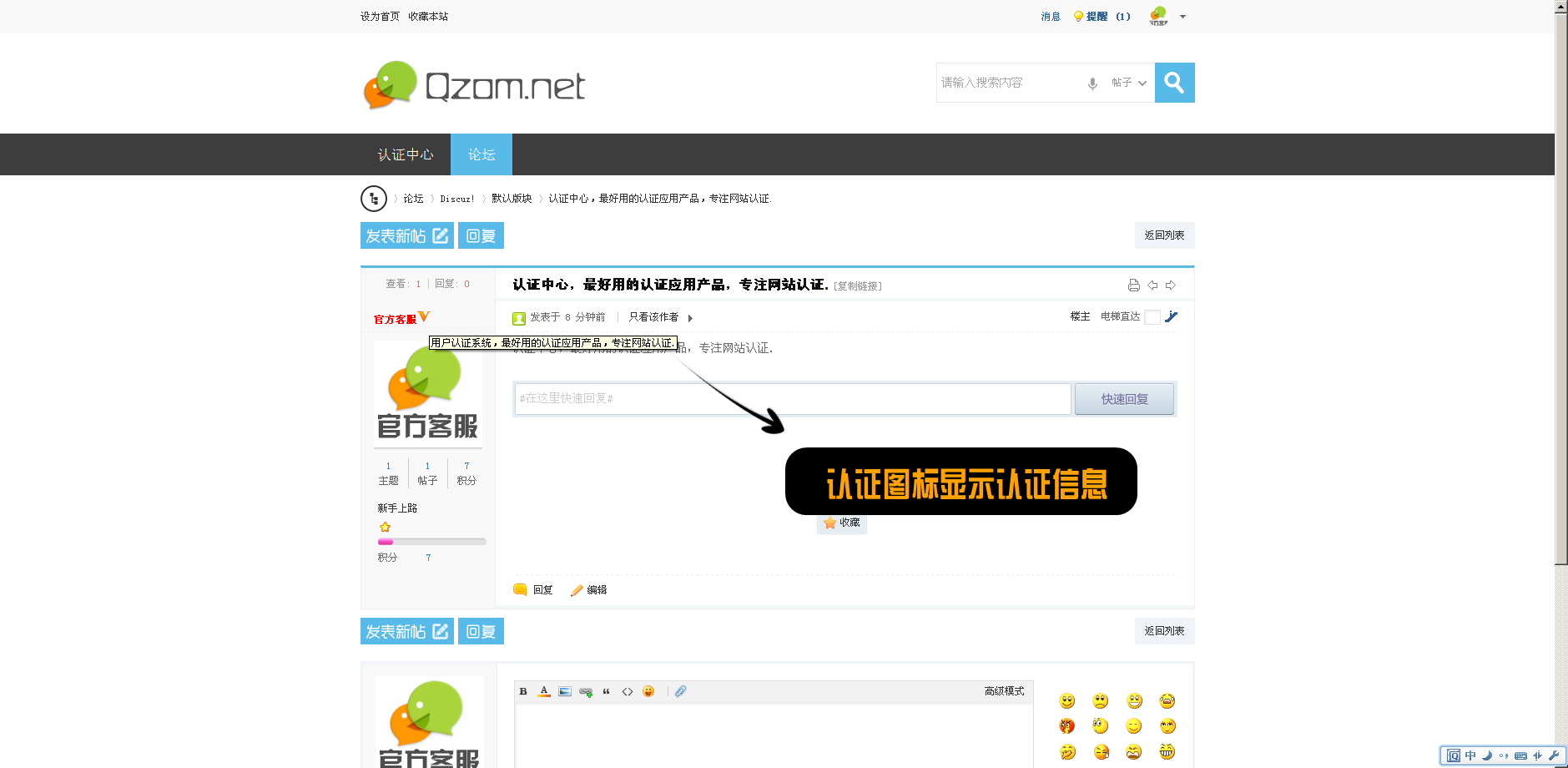Screen dimensions: 1568x768
Task: Click the #在这里快速回复# input field
Action: [793, 399]
